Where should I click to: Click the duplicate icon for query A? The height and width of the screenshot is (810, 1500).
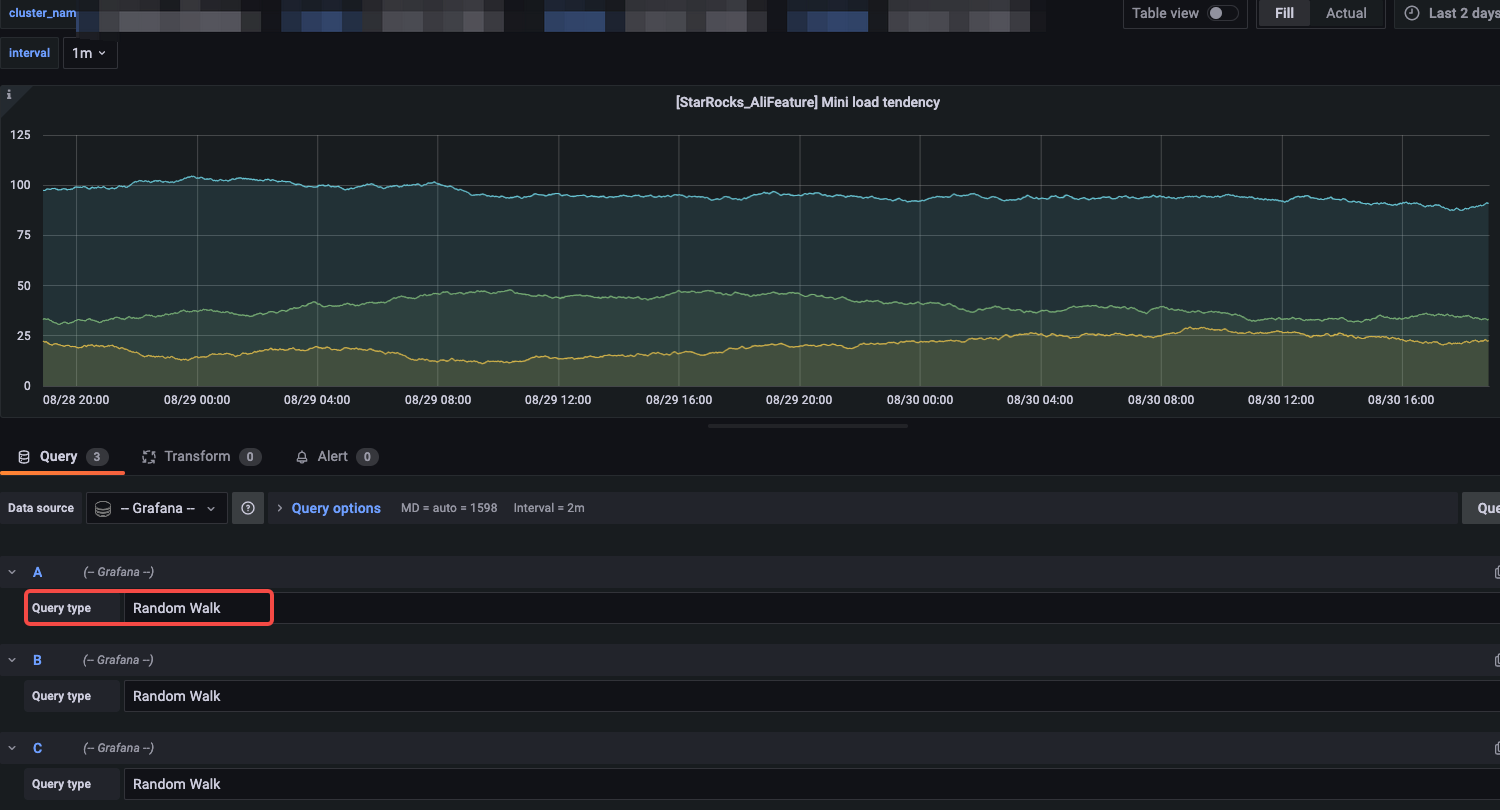point(1496,572)
